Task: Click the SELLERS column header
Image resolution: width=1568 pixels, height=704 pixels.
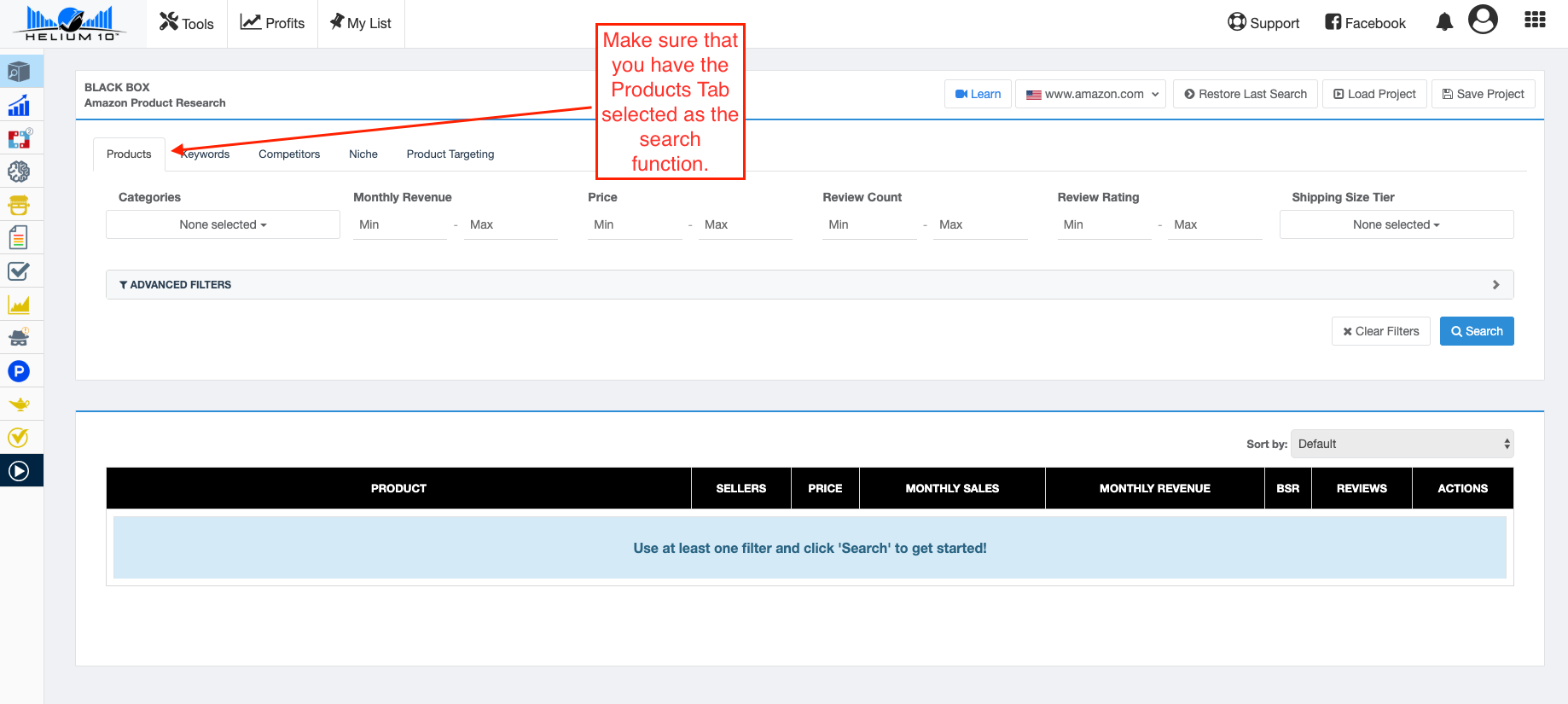Action: click(741, 488)
